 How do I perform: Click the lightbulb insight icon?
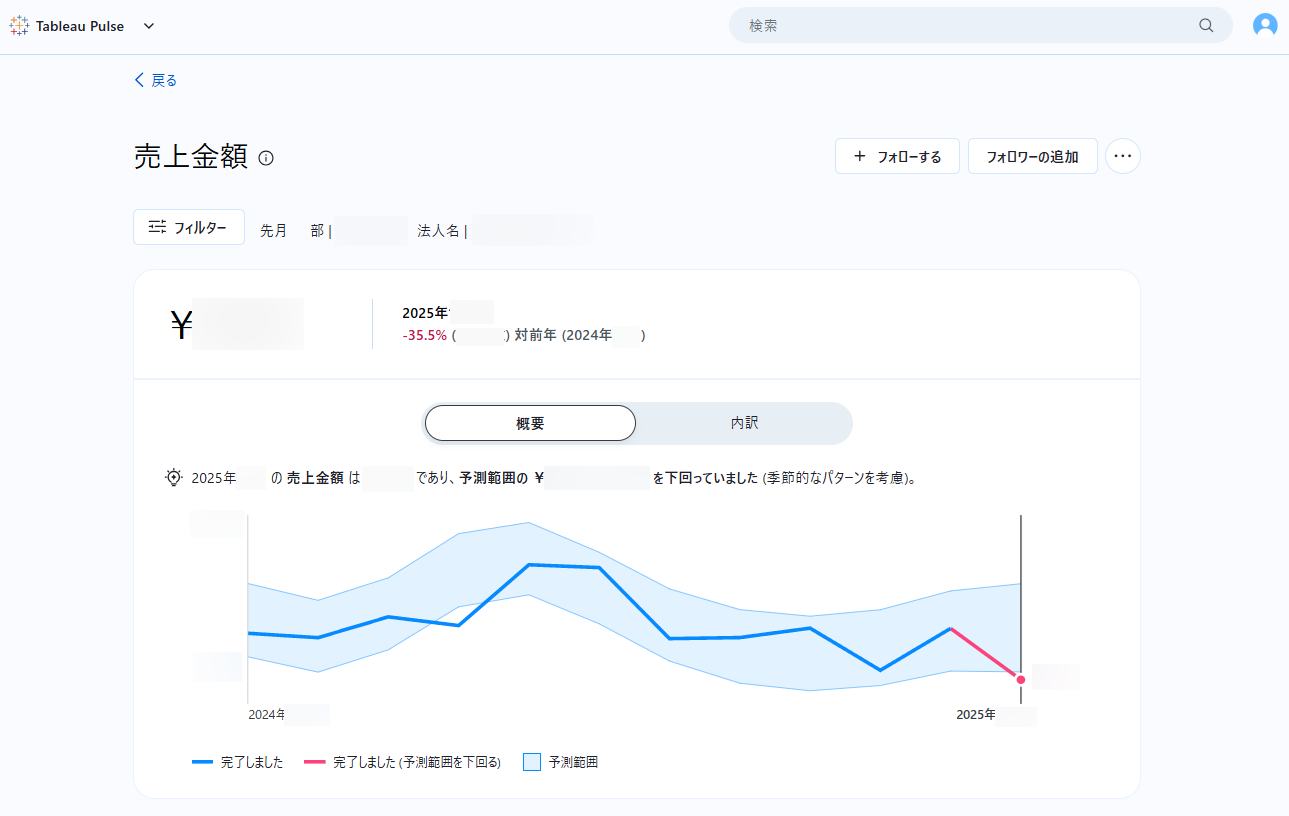tap(174, 478)
